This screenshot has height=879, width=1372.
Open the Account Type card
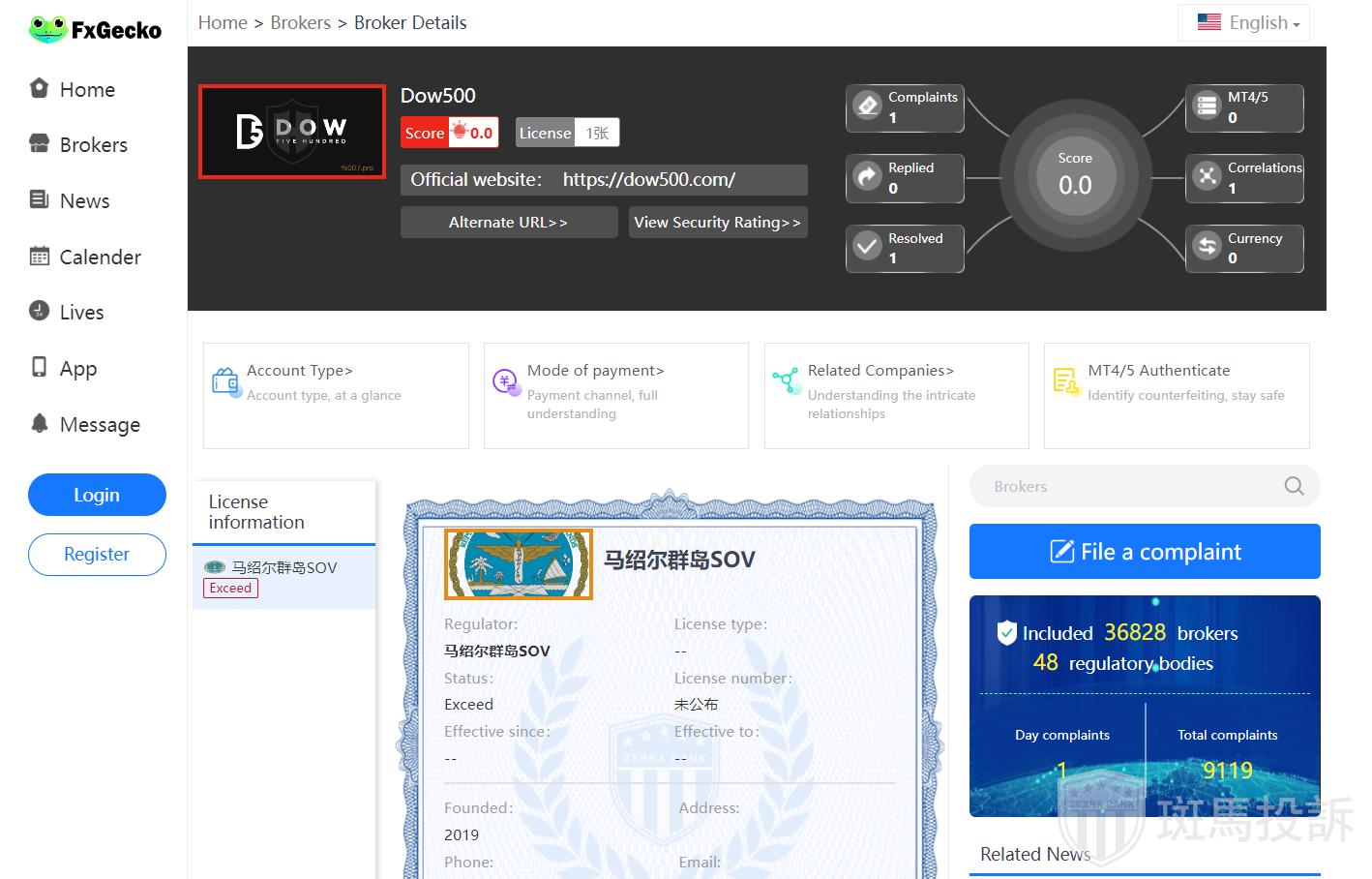coord(335,395)
